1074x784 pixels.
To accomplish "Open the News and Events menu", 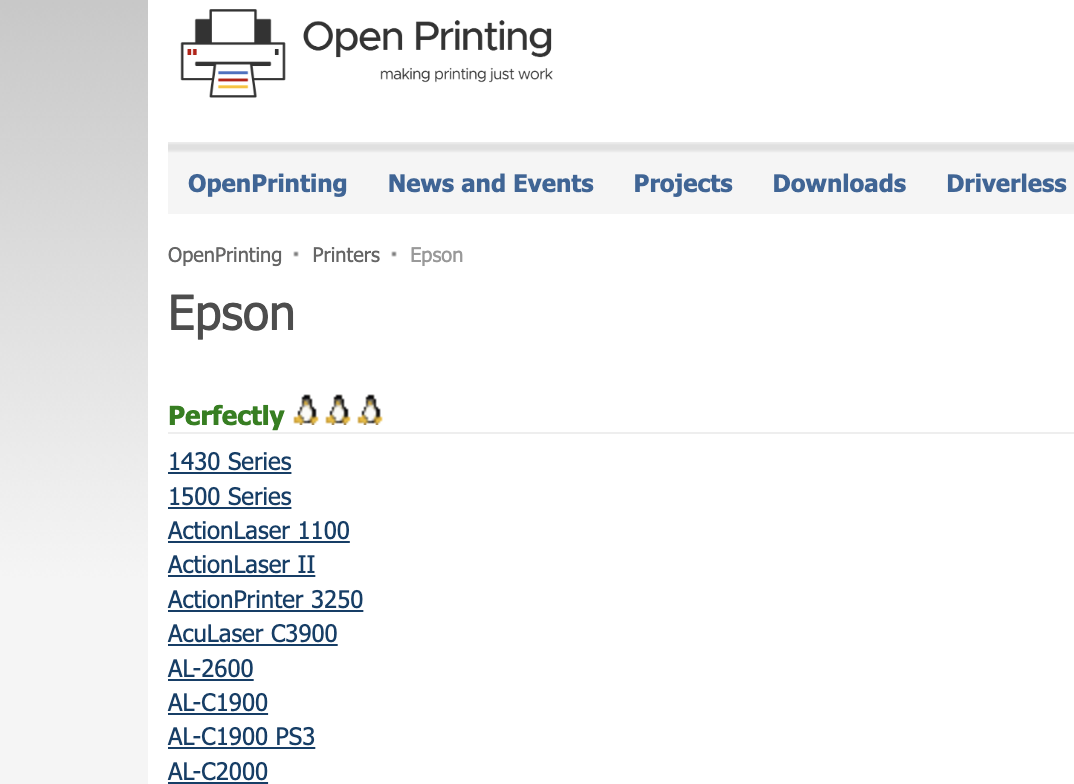I will [x=490, y=184].
